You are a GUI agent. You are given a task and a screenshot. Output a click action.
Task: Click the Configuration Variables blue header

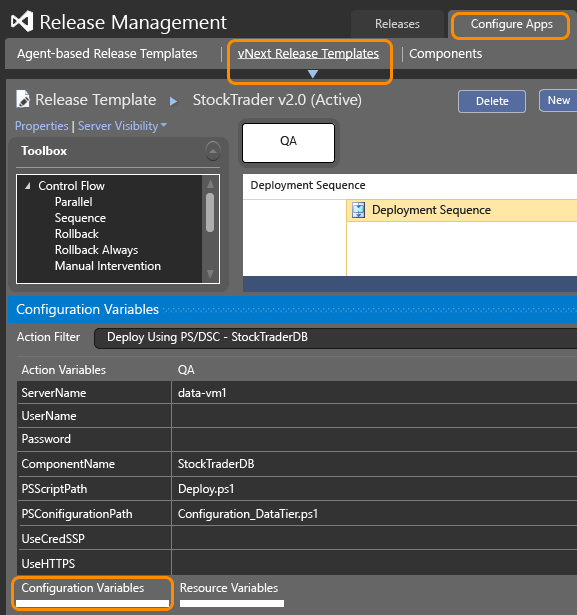[292, 309]
